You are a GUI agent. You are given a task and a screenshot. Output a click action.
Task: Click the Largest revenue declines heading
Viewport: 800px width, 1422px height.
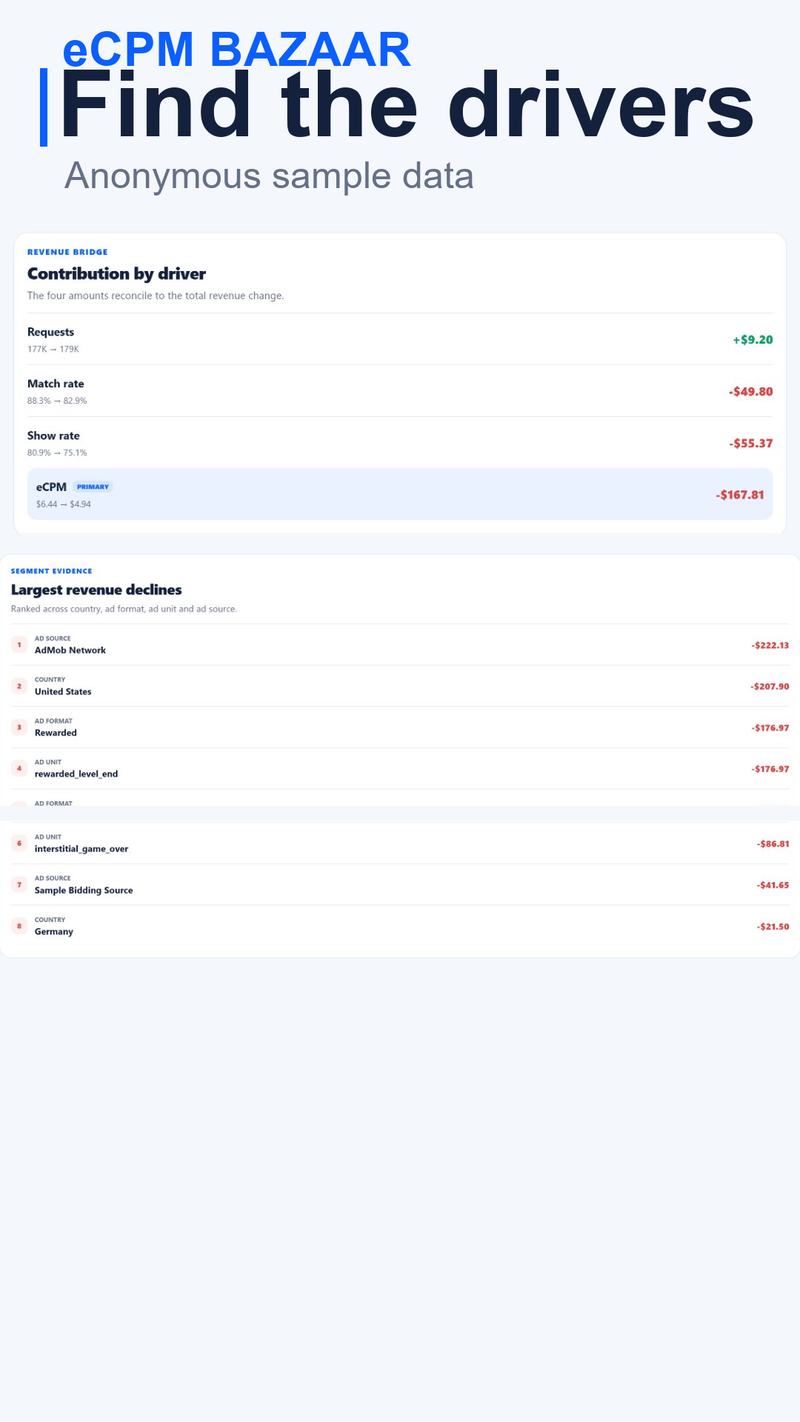(96, 590)
